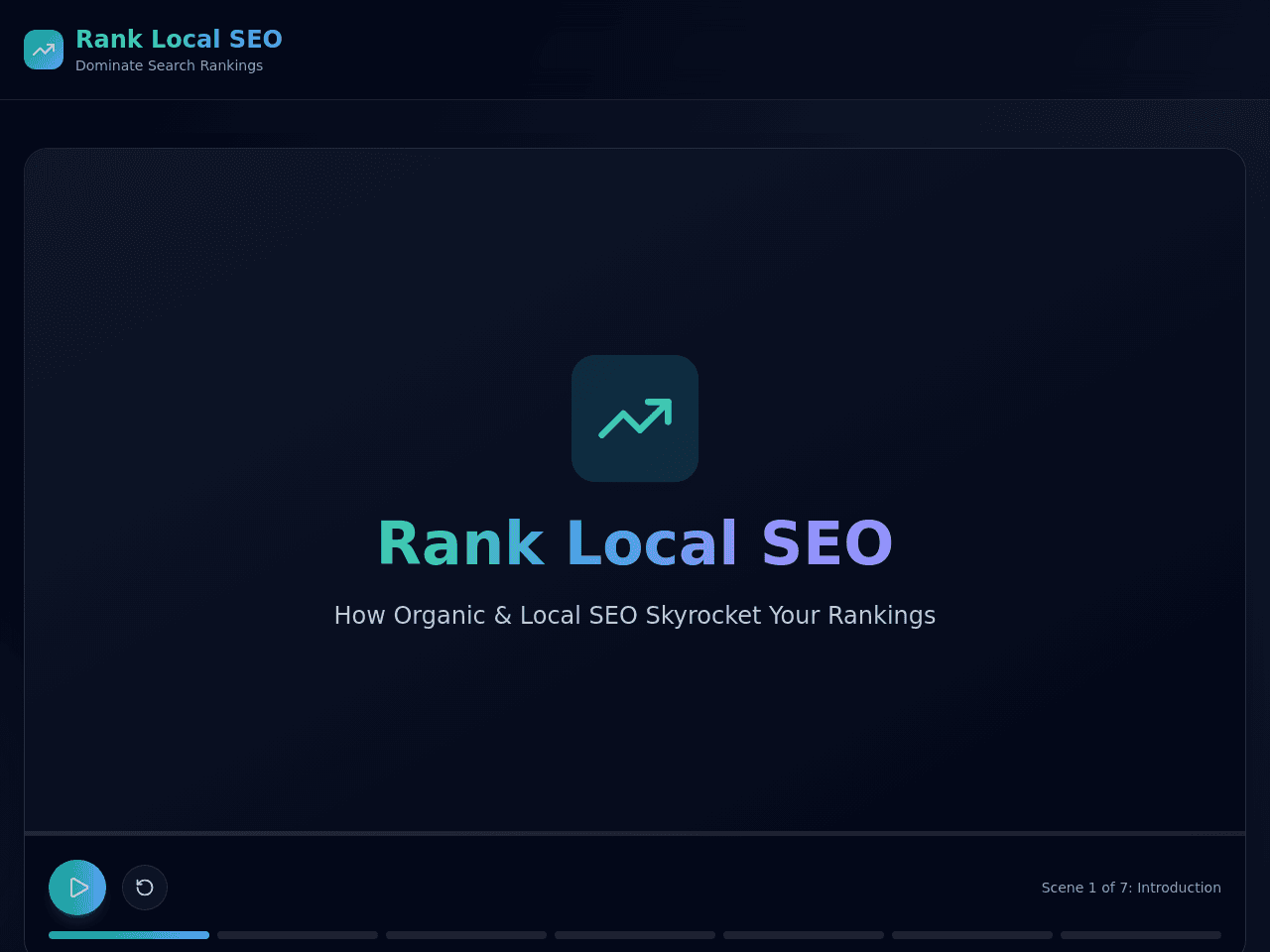Click the "Scene 1 of 7: Introduction" label
1270x952 pixels.
(x=1131, y=888)
